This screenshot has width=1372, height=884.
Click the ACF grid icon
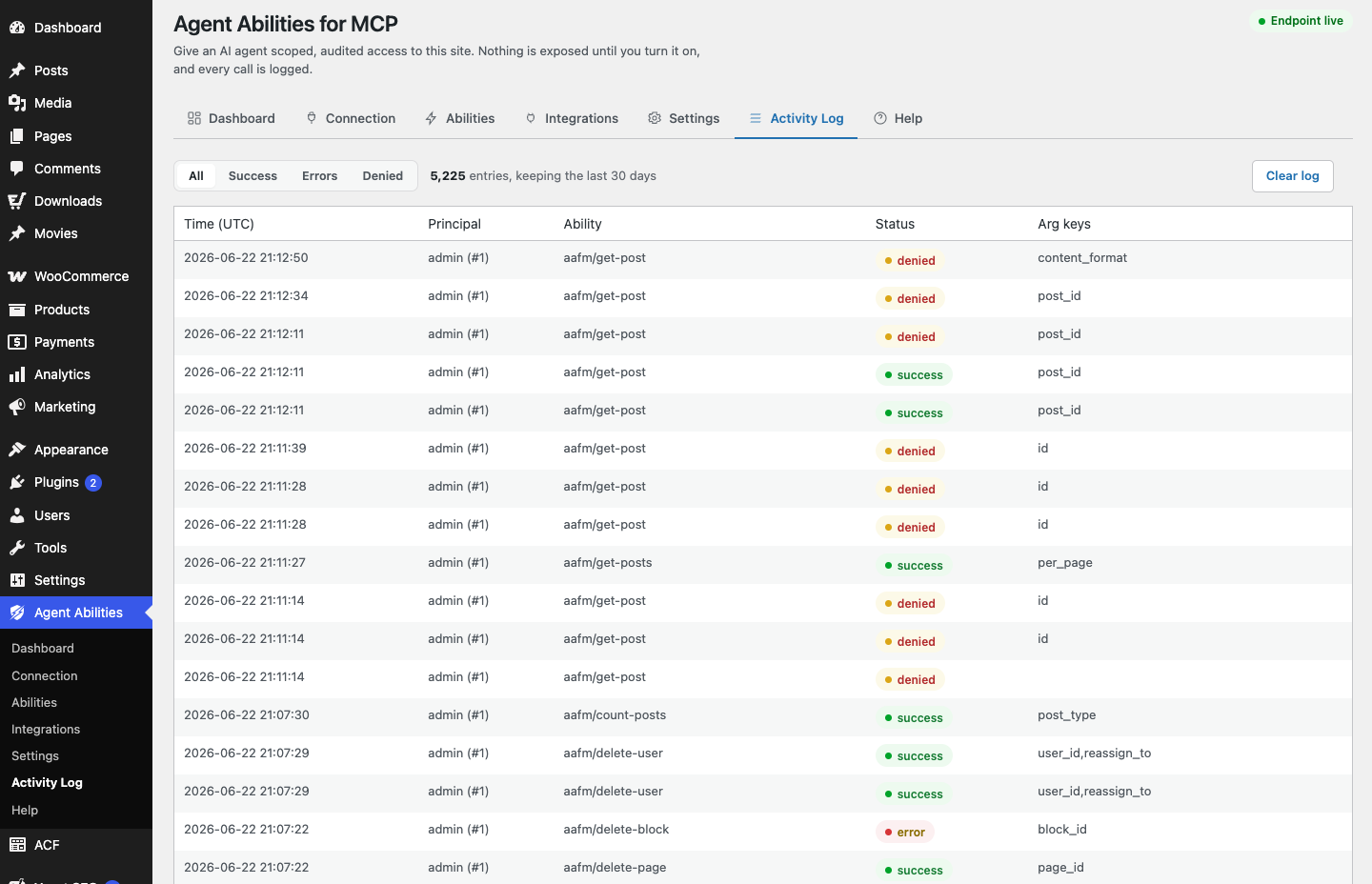pyautogui.click(x=17, y=845)
